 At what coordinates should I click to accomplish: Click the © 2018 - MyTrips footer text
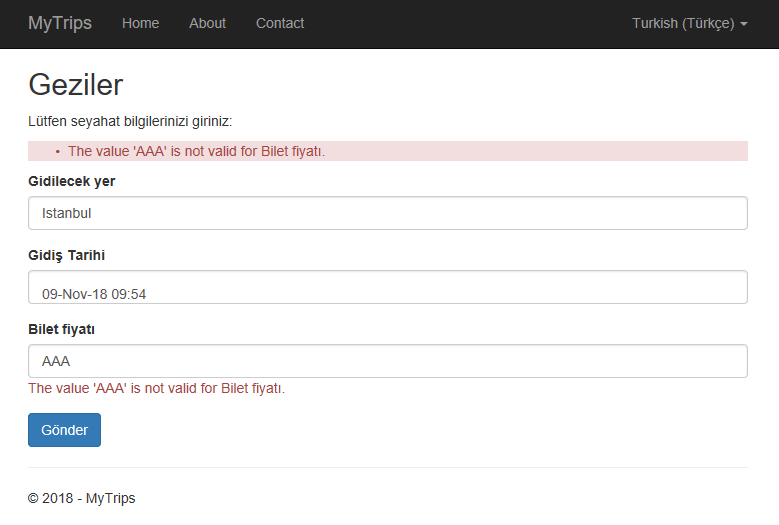81,498
